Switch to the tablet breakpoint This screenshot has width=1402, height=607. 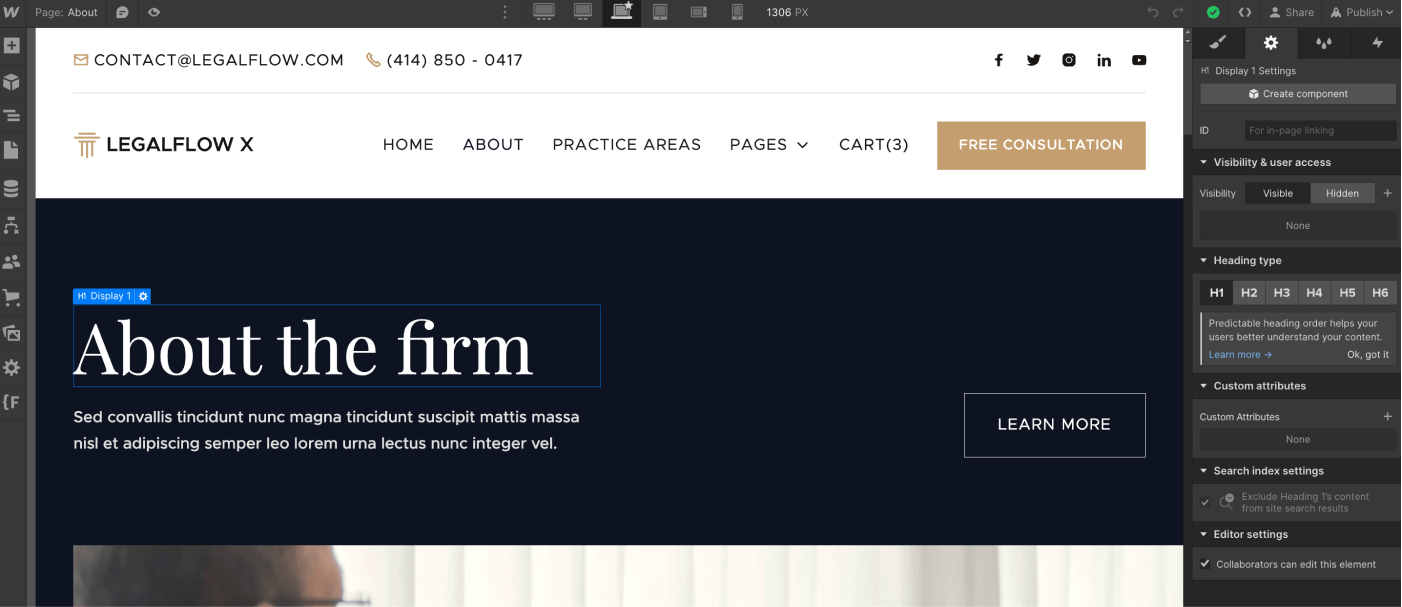pyautogui.click(x=660, y=12)
